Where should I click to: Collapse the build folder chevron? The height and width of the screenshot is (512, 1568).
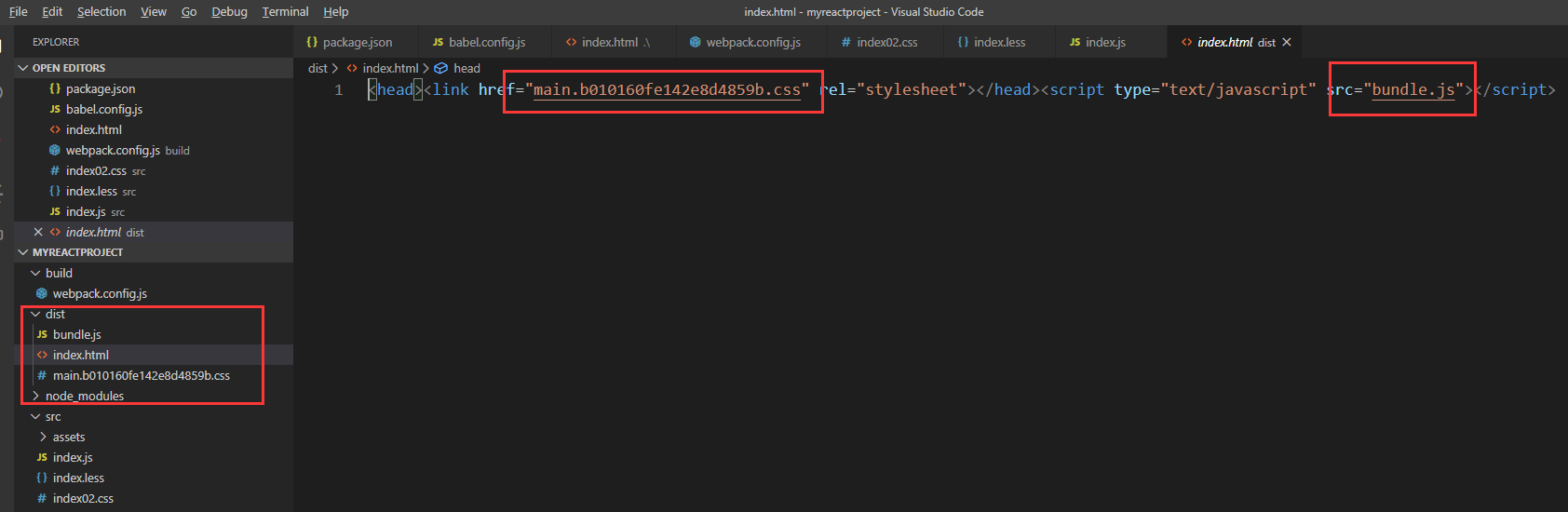(35, 273)
